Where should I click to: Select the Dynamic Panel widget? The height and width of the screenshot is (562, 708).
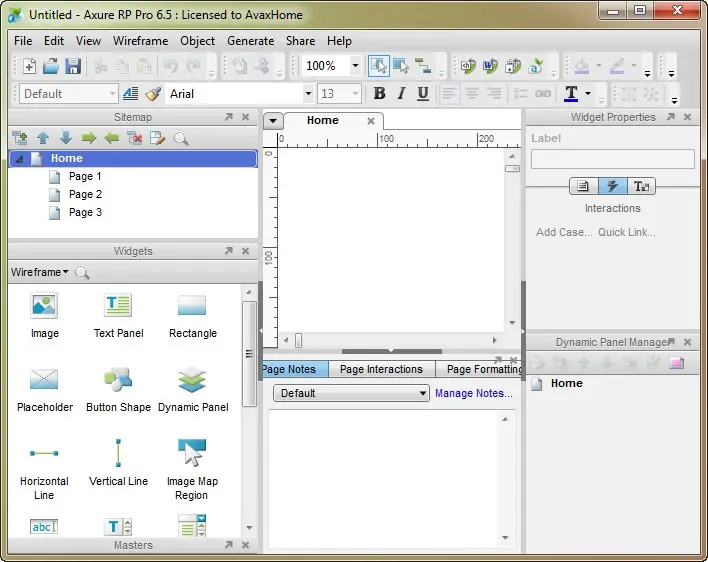[193, 389]
